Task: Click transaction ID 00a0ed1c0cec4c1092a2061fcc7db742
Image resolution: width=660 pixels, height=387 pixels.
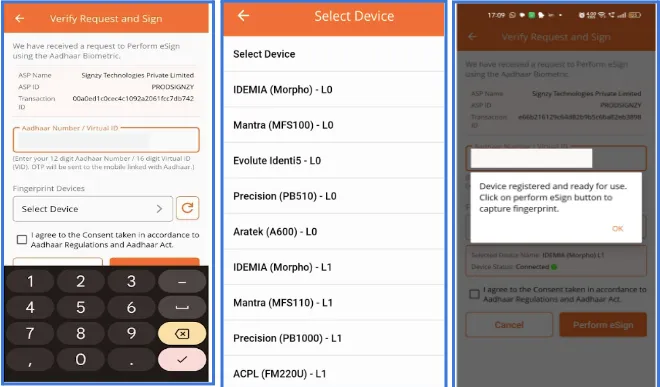Action: [133, 99]
